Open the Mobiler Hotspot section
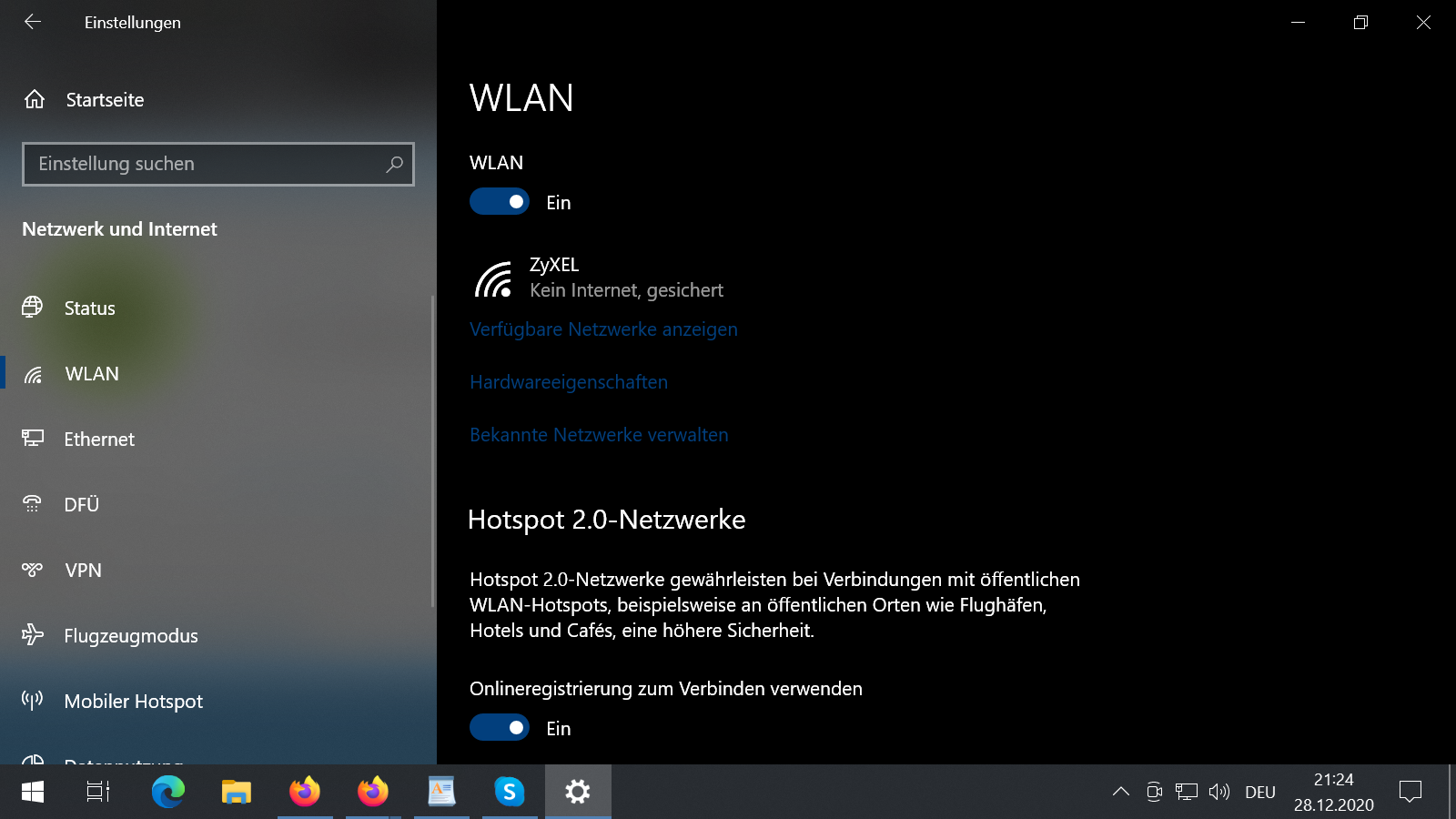Image resolution: width=1456 pixels, height=819 pixels. tap(133, 701)
